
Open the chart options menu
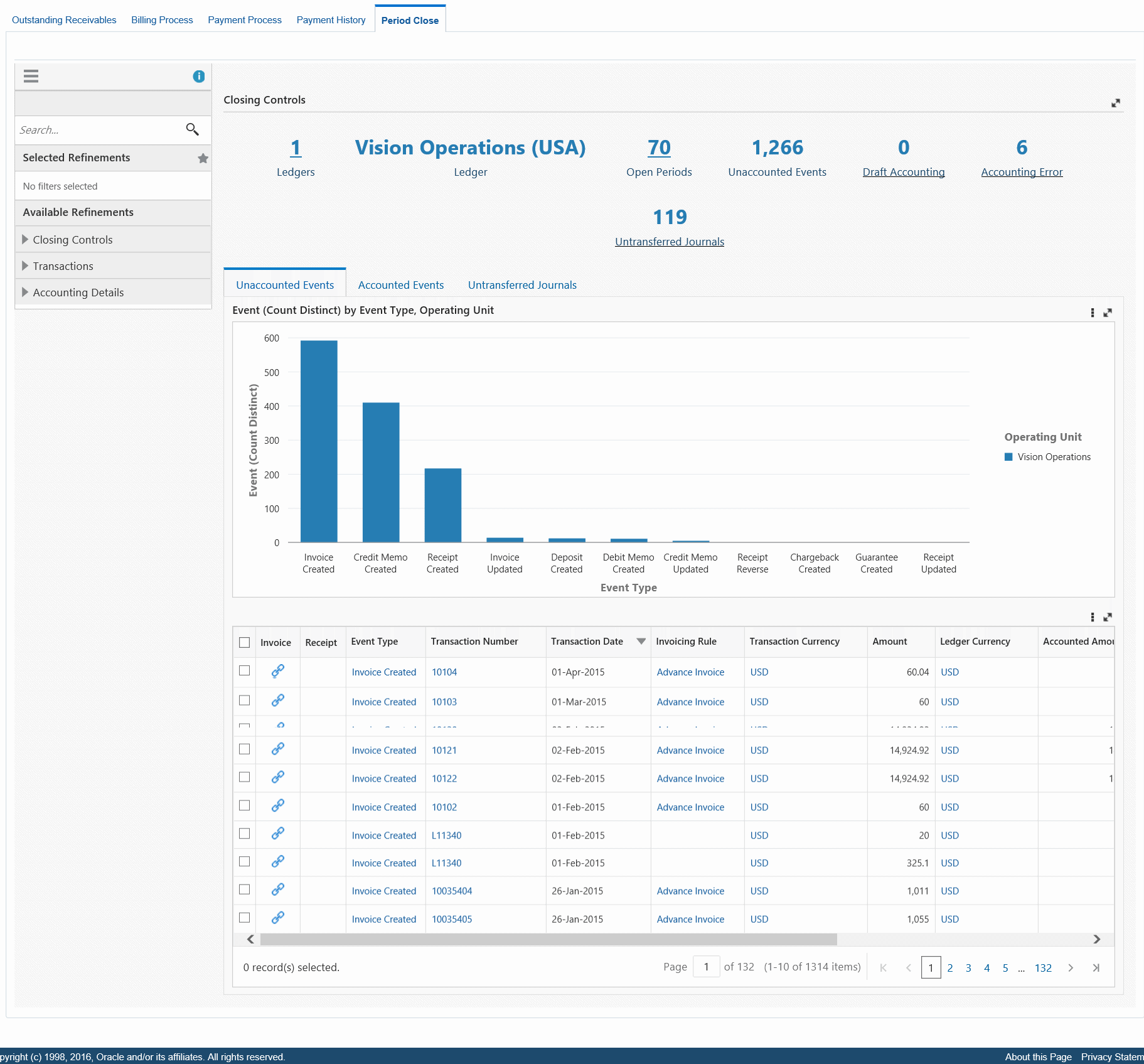[1093, 313]
